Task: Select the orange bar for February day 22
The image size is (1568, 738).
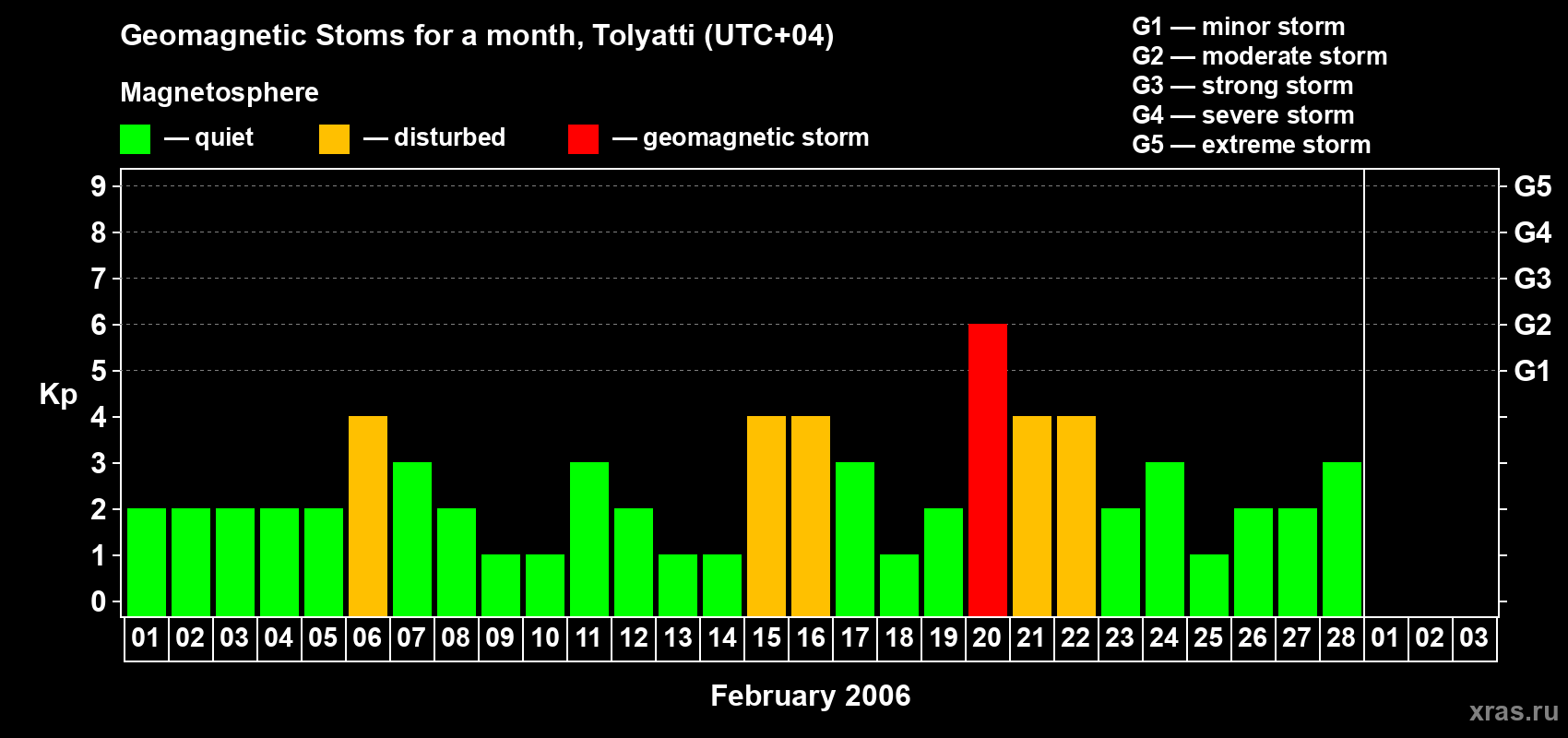Action: point(1076,516)
